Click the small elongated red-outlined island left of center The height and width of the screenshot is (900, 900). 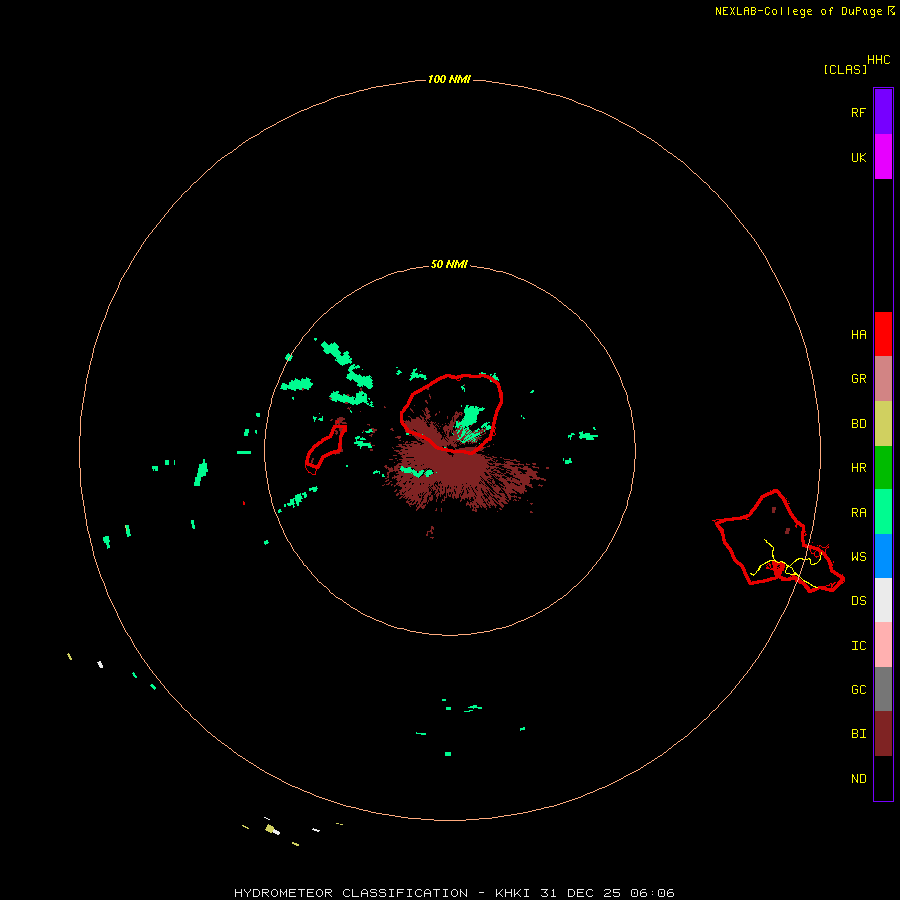point(325,448)
